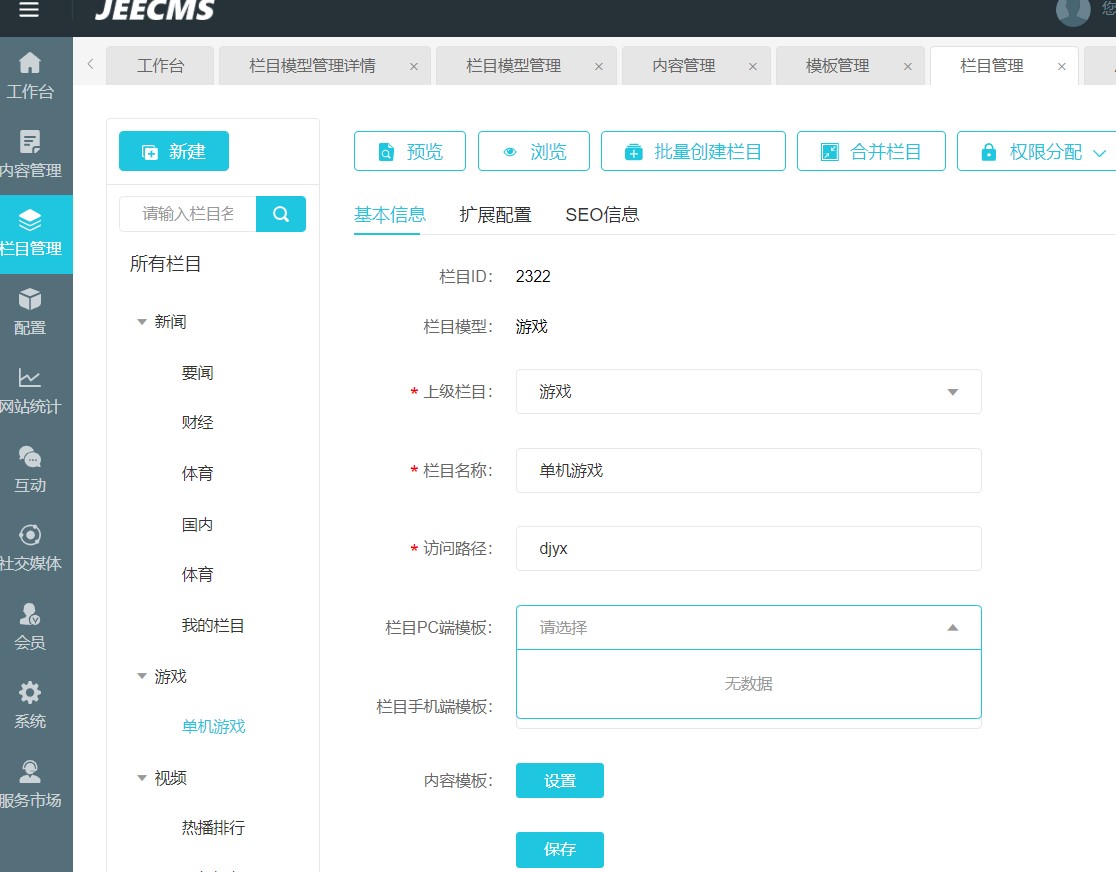The image size is (1116, 872).
Task: Click the hamburger menu icon
Action: coord(29,10)
